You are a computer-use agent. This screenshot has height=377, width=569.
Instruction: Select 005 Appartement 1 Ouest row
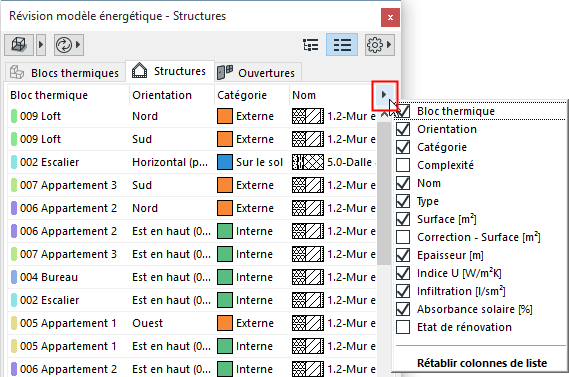192,323
